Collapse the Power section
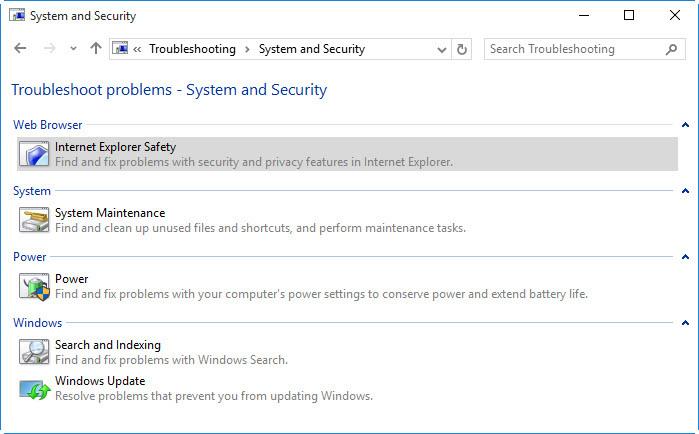This screenshot has height=434, width=699. 685,257
